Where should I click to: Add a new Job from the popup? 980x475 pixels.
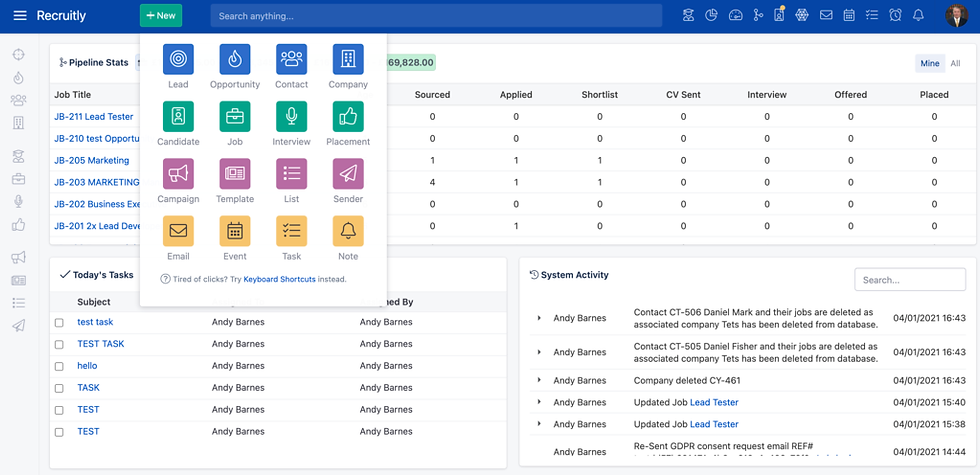click(235, 117)
